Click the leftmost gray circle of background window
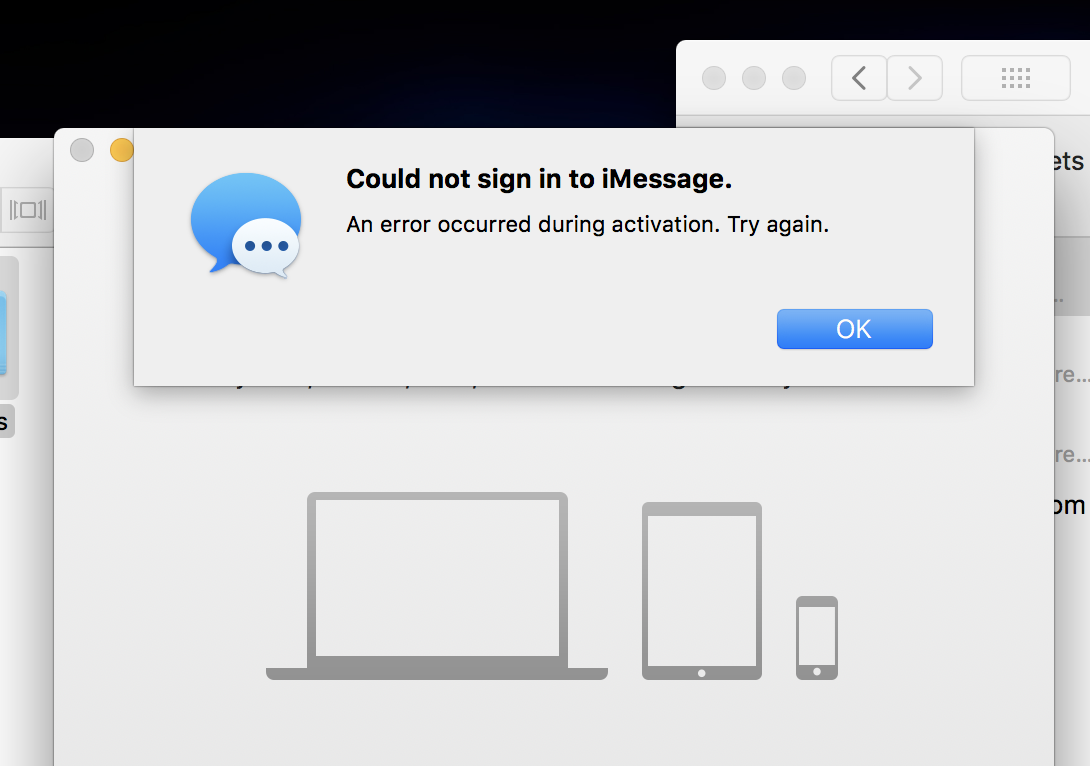Viewport: 1090px width, 766px height. pyautogui.click(x=714, y=78)
